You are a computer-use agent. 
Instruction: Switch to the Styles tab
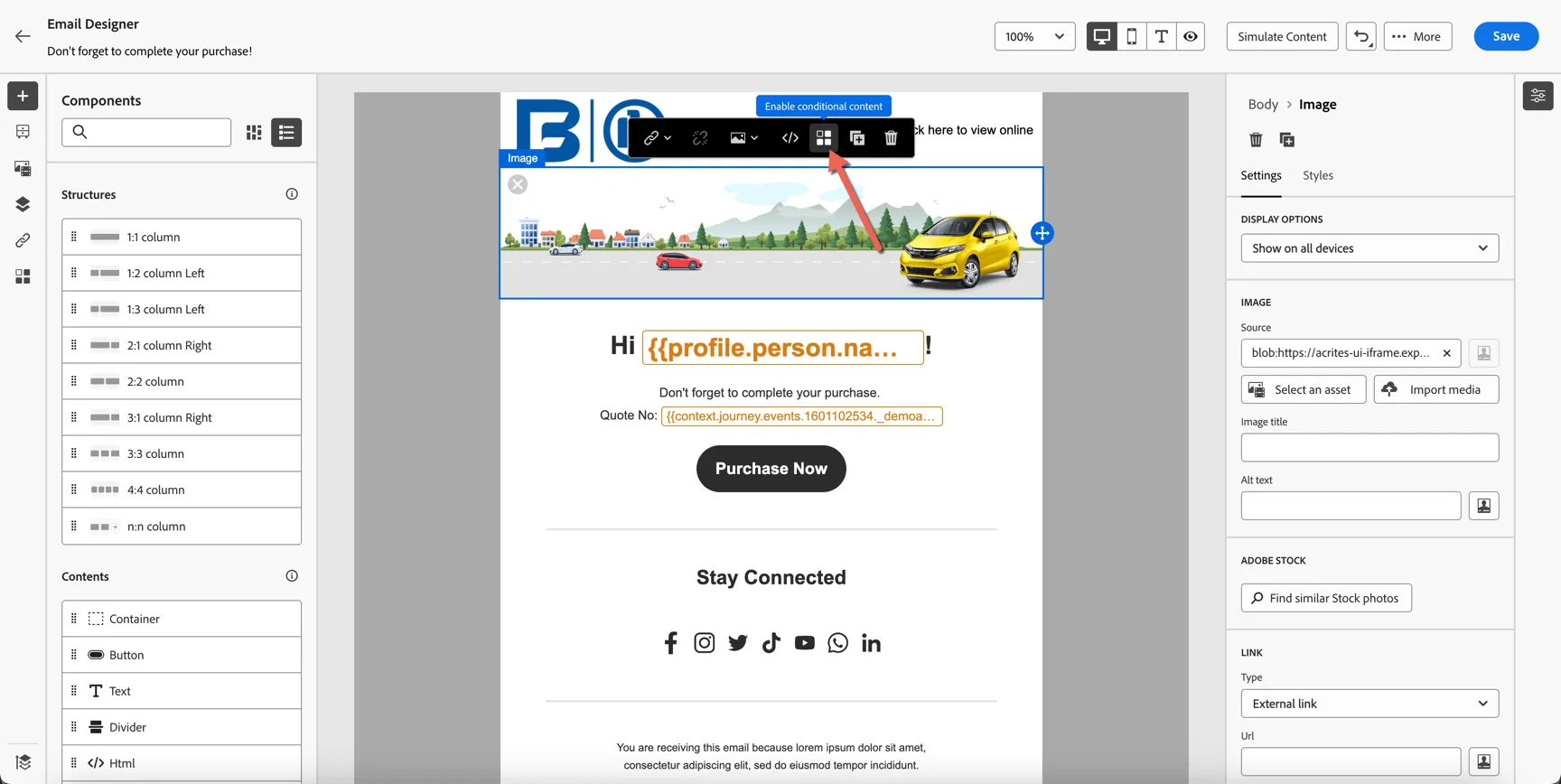[x=1318, y=175]
